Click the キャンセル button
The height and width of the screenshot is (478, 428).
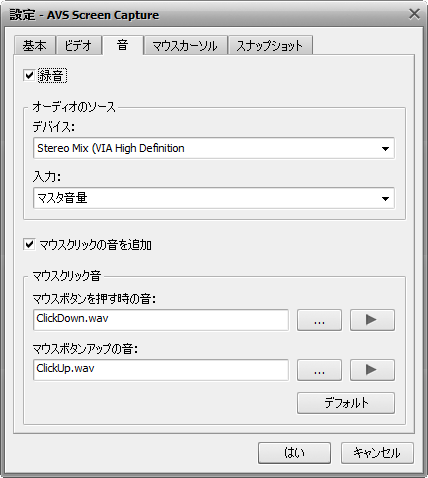tap(377, 453)
